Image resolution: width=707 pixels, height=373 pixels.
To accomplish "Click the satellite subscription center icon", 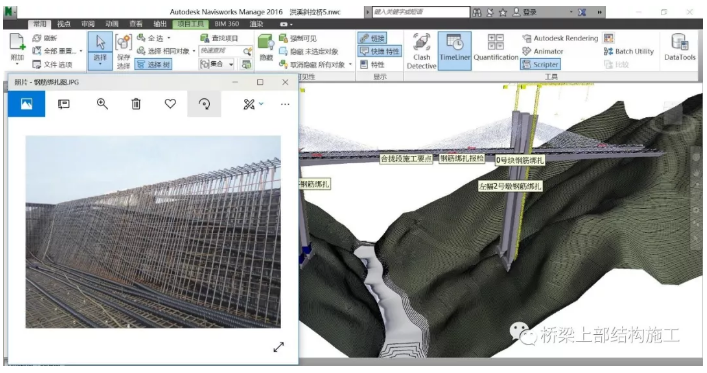I will (490, 12).
